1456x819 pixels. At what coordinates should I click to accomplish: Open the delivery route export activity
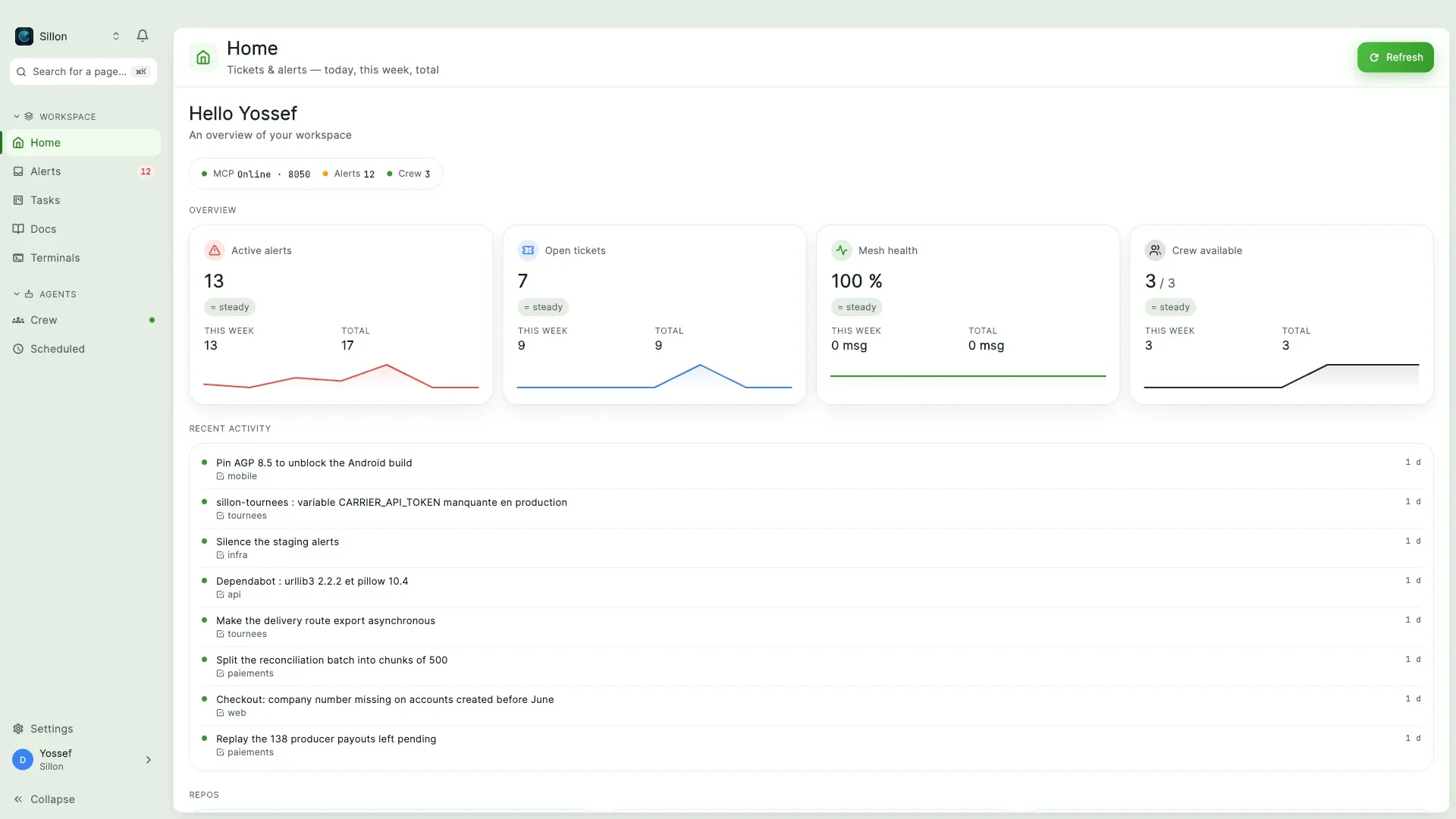tap(811, 627)
